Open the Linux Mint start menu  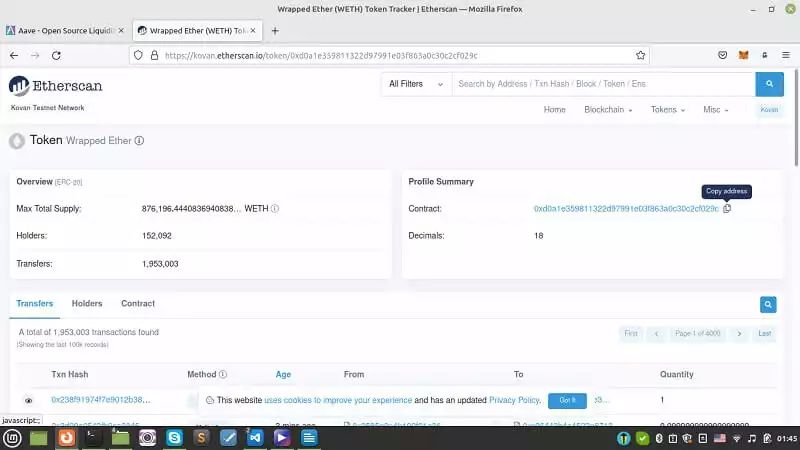pos(12,438)
